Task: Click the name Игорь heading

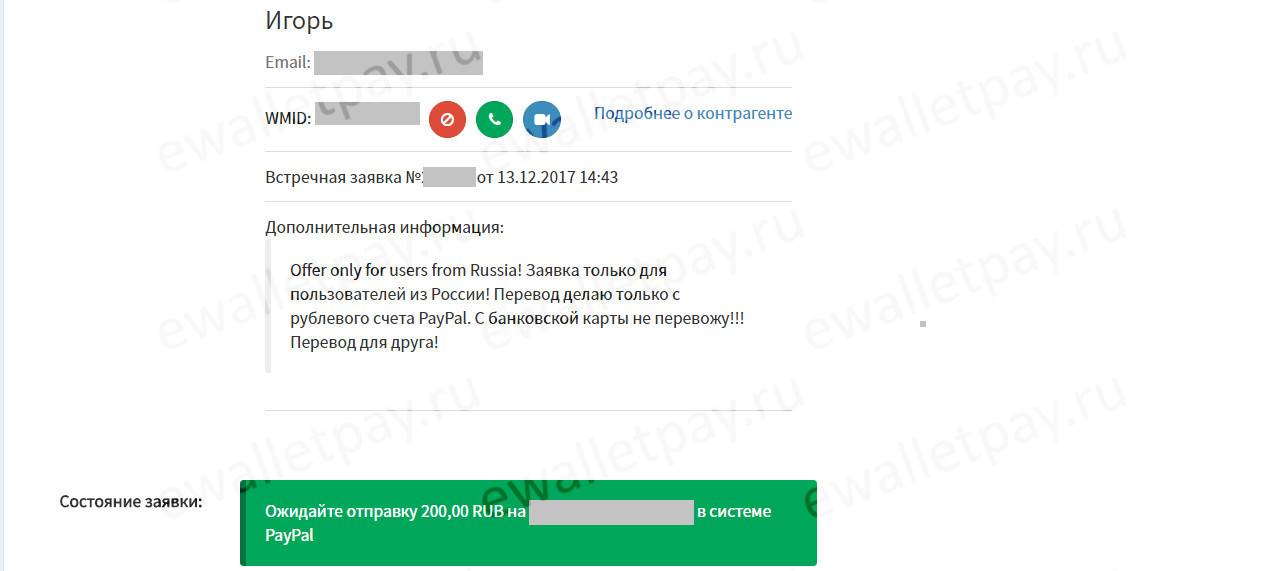Action: [x=299, y=20]
